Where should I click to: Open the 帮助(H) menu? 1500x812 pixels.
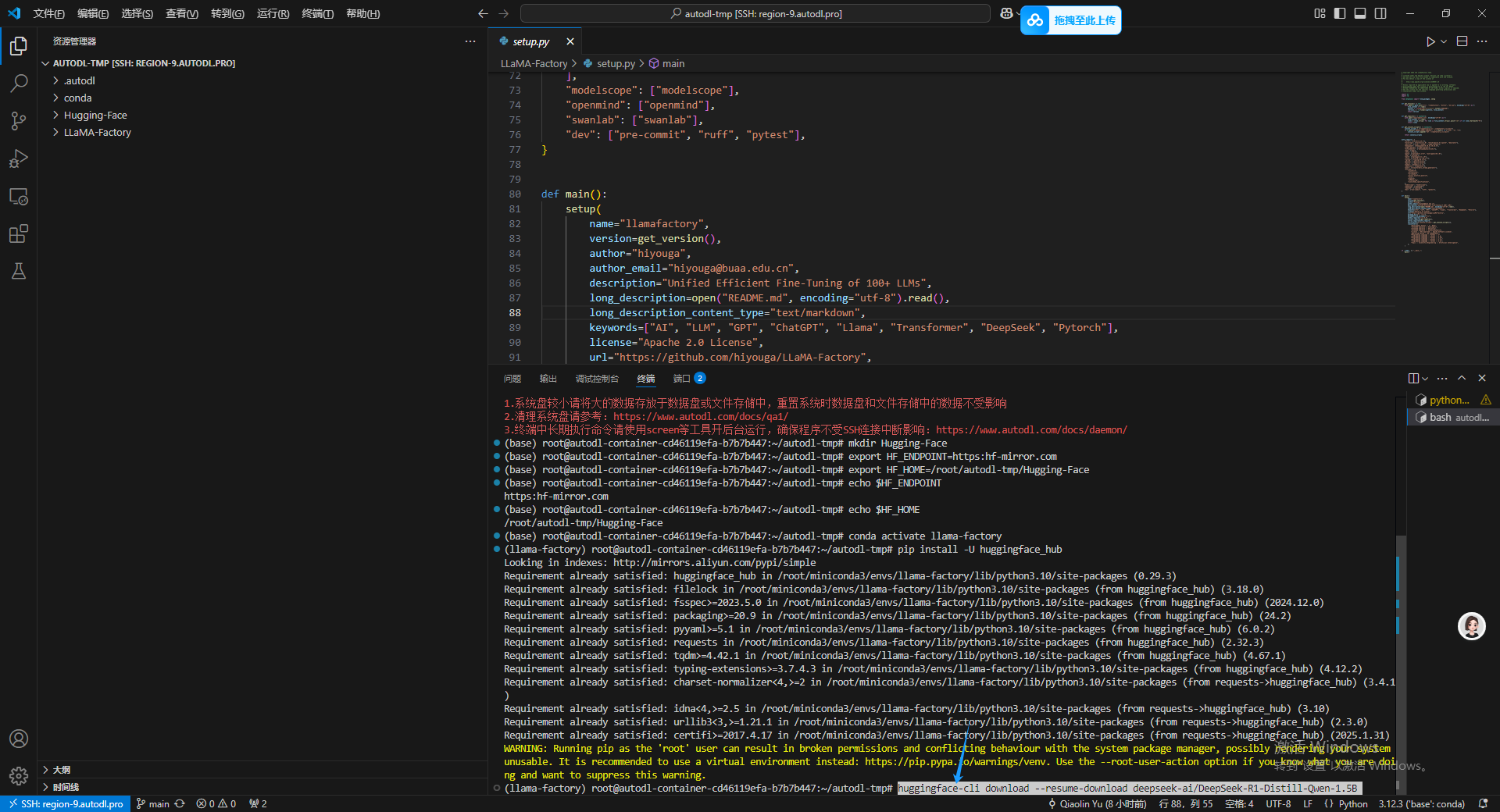tap(363, 13)
